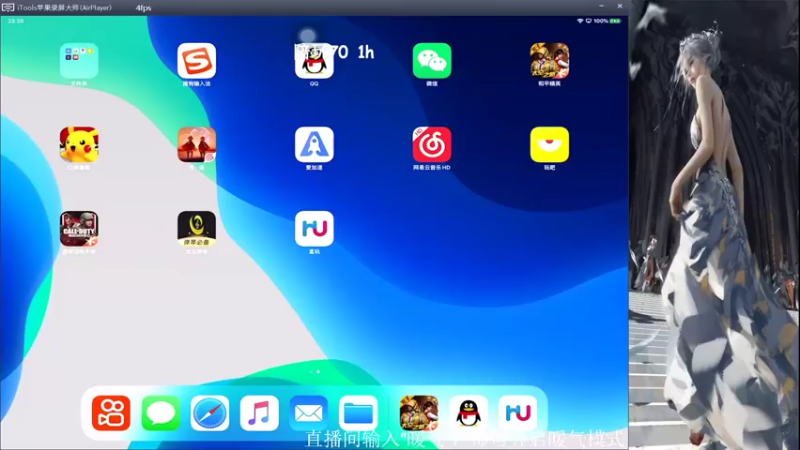Open the game with two red-robed figures

click(196, 145)
